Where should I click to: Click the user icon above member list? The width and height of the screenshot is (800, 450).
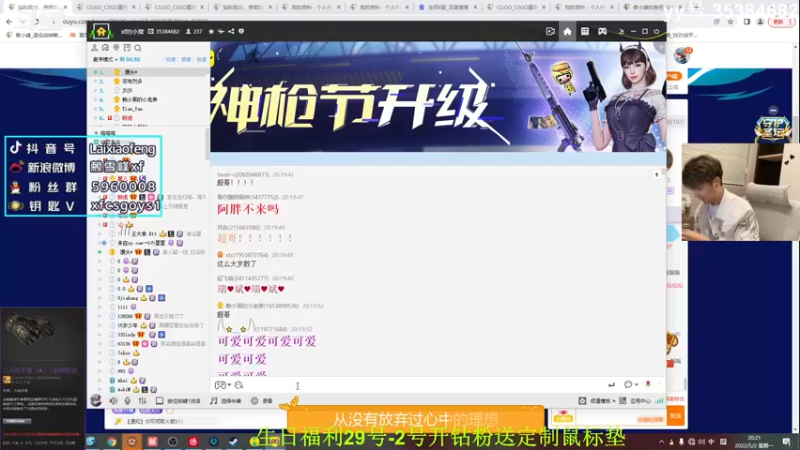point(94,47)
